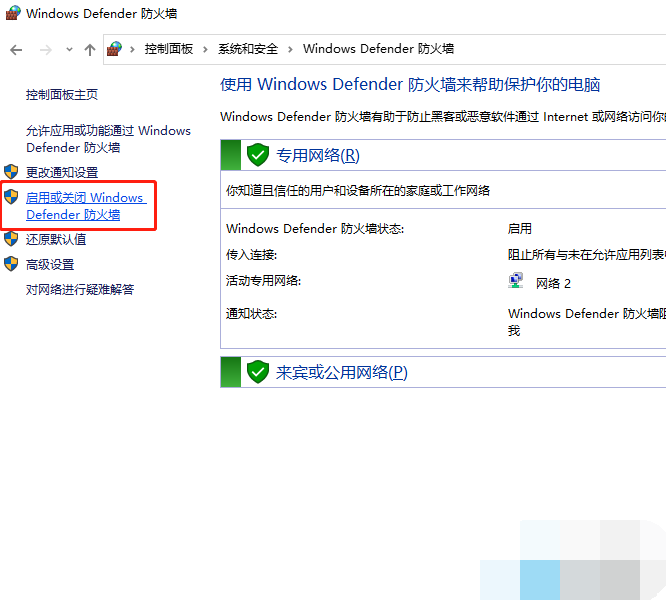Click the shield icon beside 还原默认值

click(12, 239)
